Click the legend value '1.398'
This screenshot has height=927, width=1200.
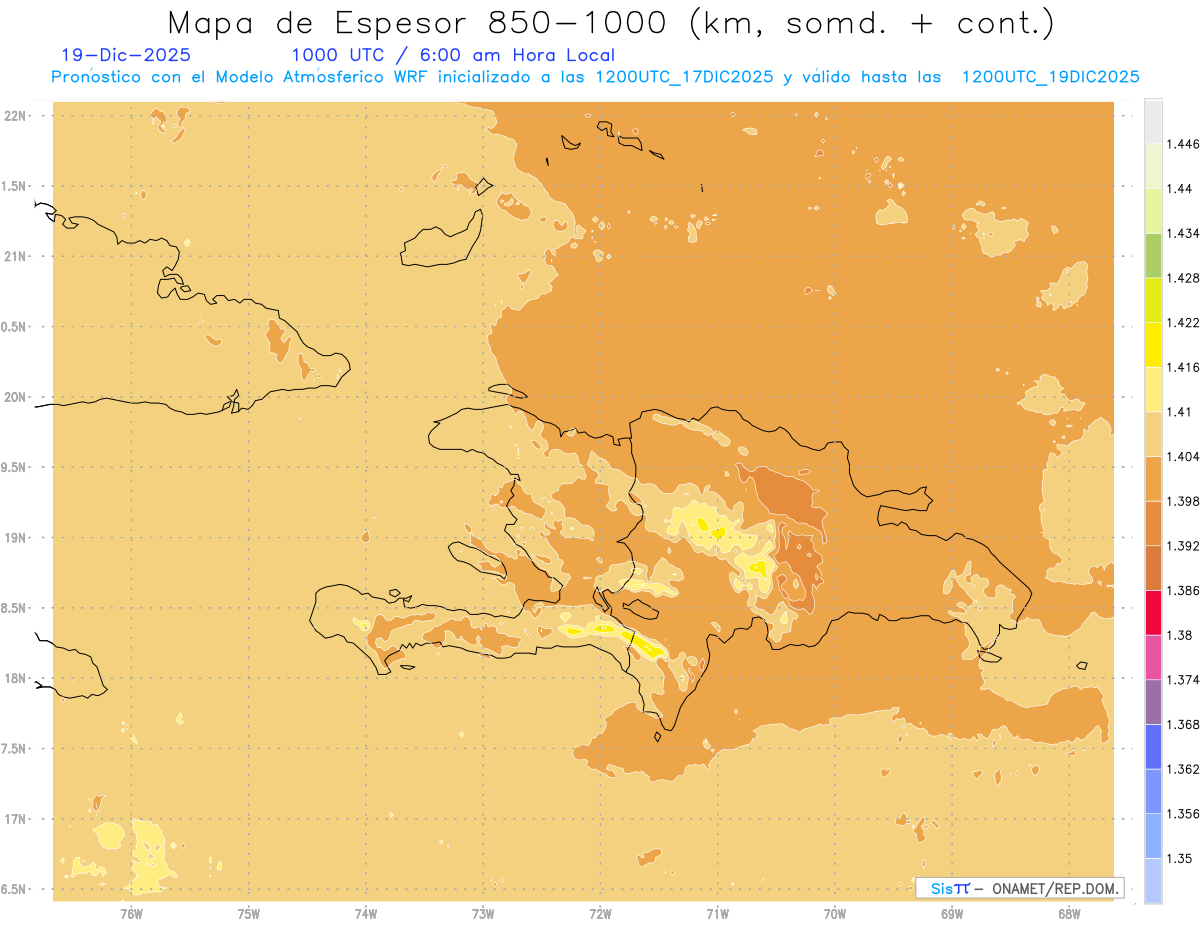tap(1185, 502)
